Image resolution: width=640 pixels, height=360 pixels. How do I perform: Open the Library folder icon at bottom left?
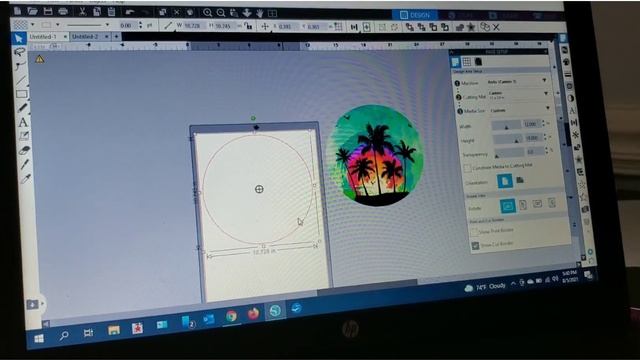tap(32, 304)
